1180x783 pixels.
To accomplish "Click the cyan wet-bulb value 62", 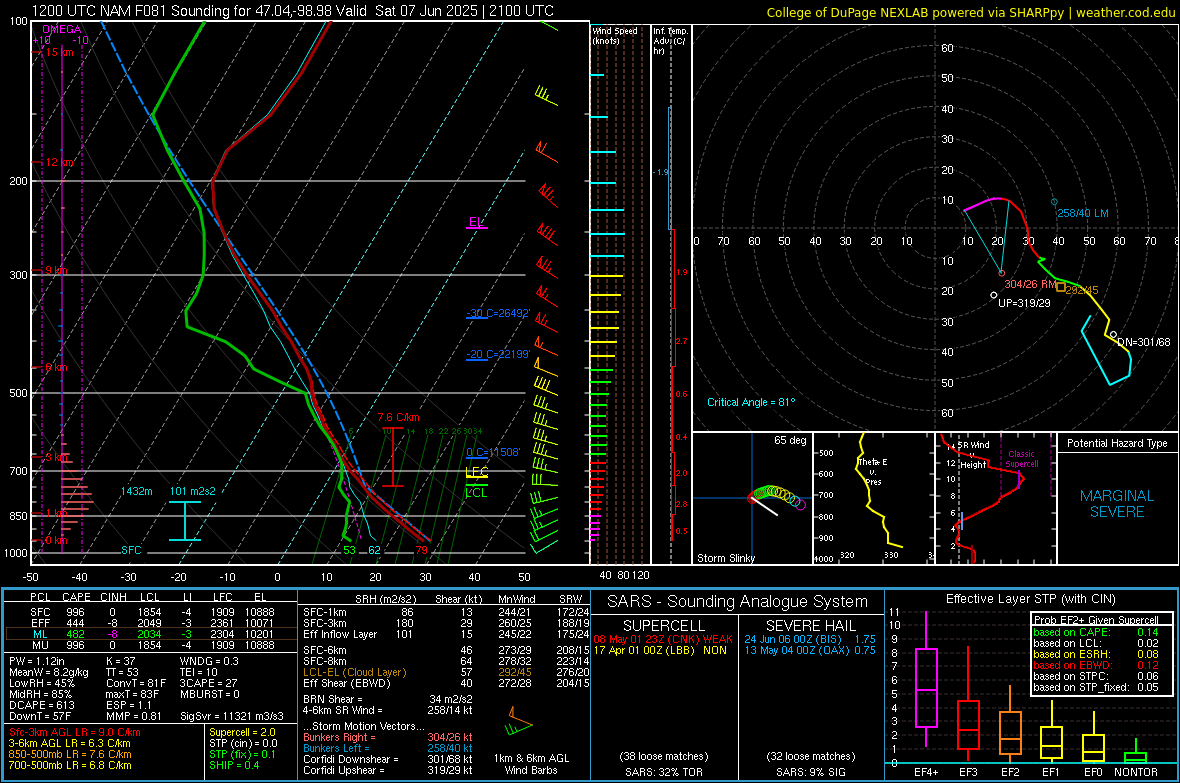I will click(374, 550).
